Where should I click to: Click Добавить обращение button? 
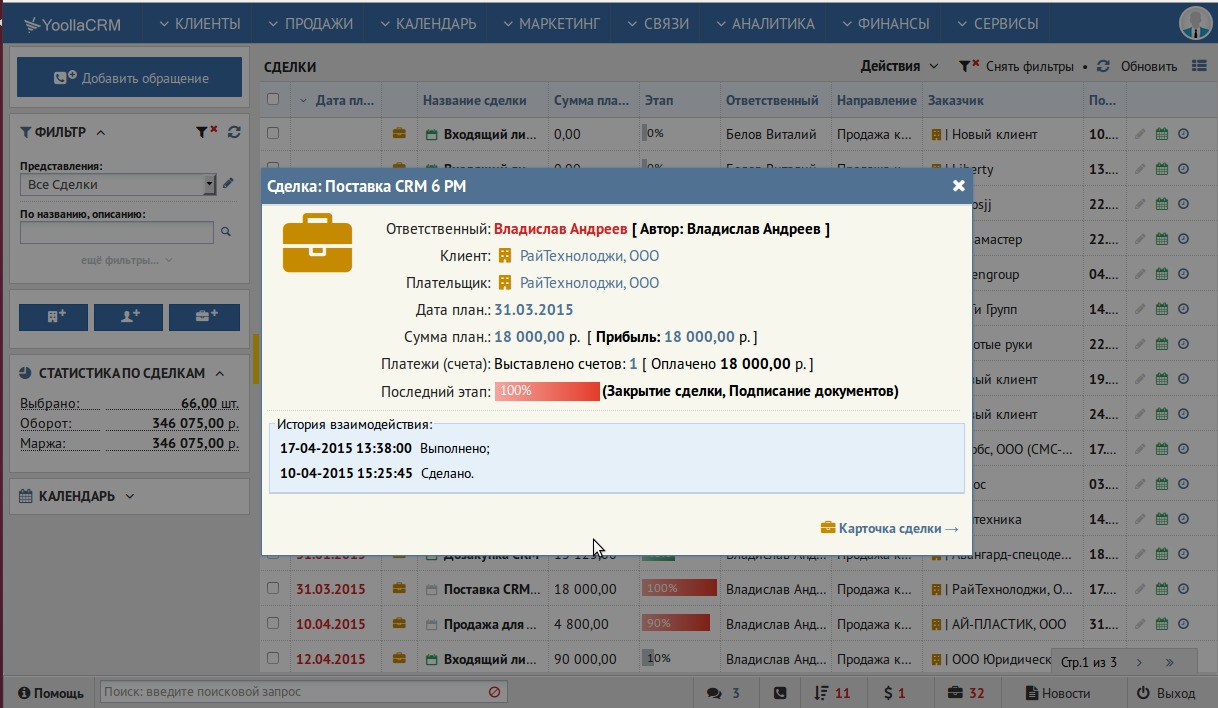click(x=130, y=78)
